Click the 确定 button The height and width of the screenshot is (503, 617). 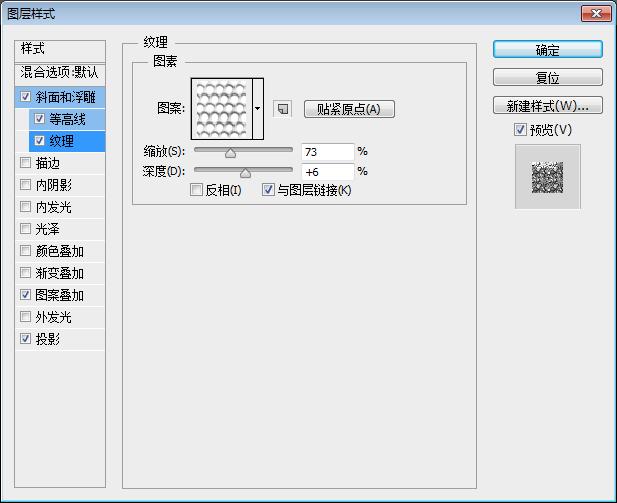click(x=547, y=50)
